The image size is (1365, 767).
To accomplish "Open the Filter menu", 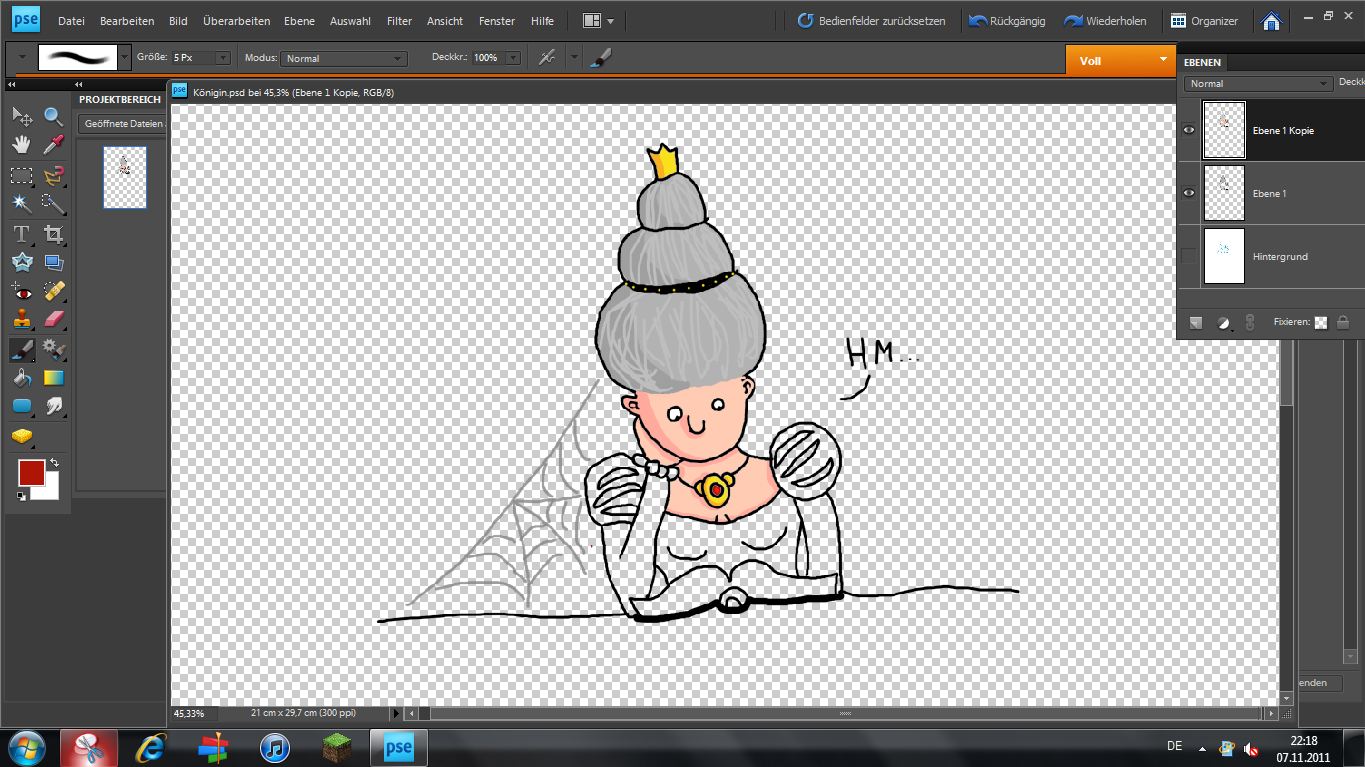I will tap(399, 21).
